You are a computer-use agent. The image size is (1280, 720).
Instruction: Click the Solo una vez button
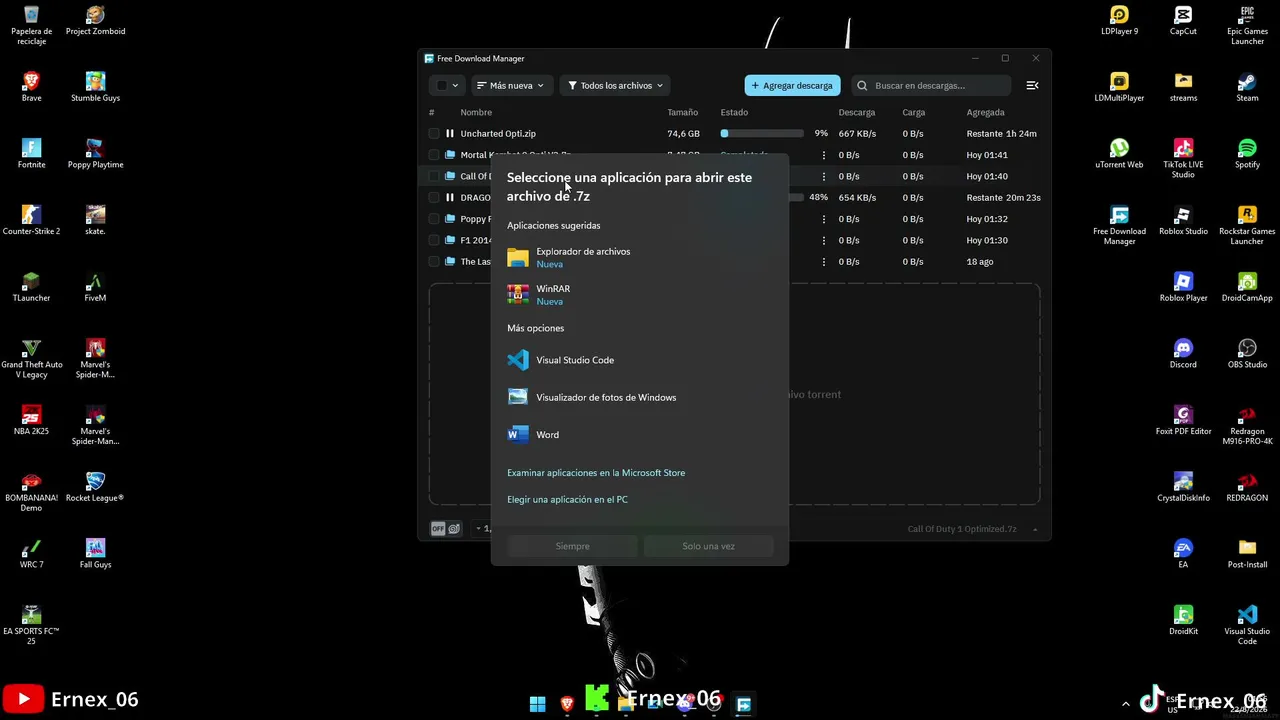708,546
